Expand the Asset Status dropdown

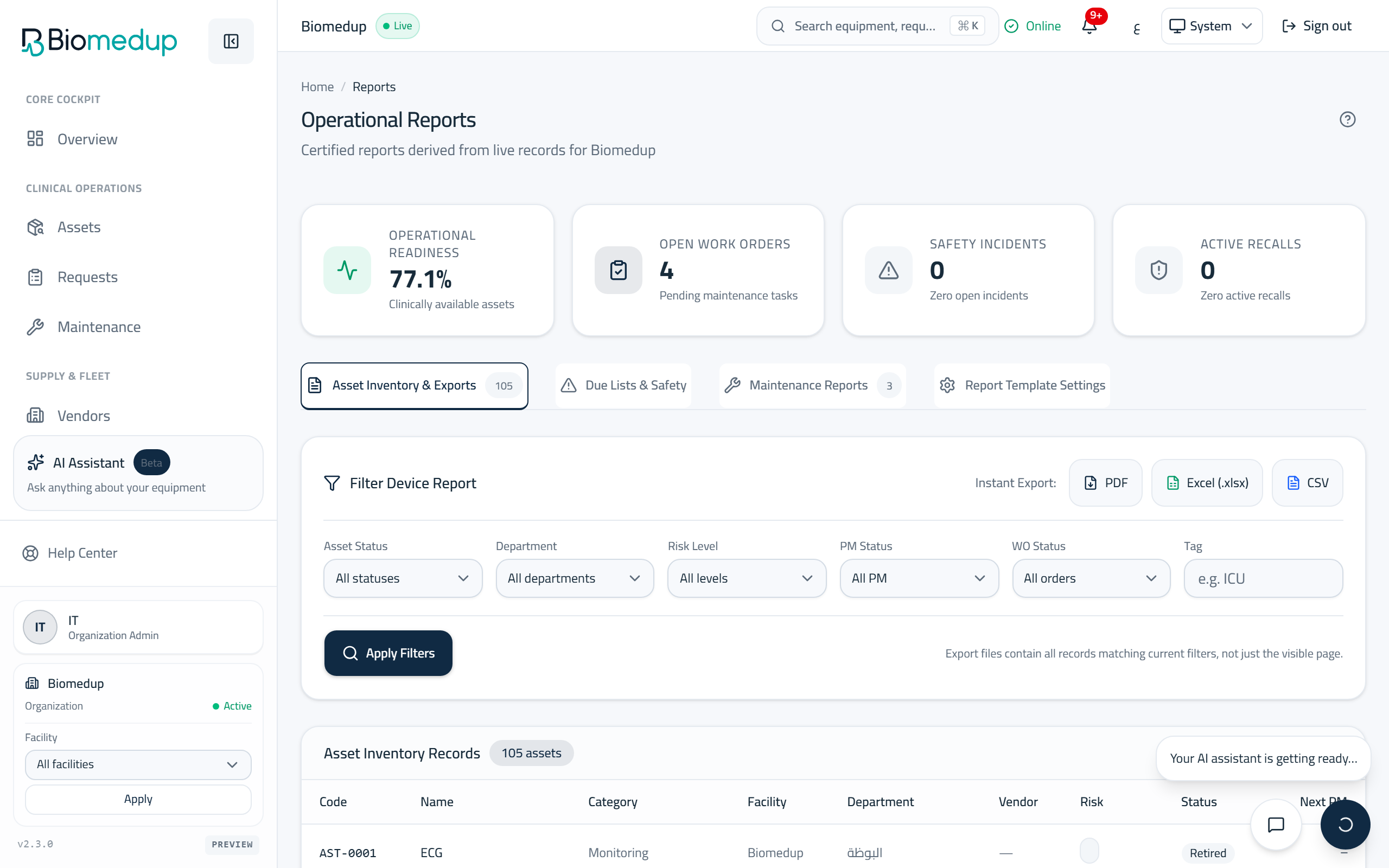(x=403, y=578)
